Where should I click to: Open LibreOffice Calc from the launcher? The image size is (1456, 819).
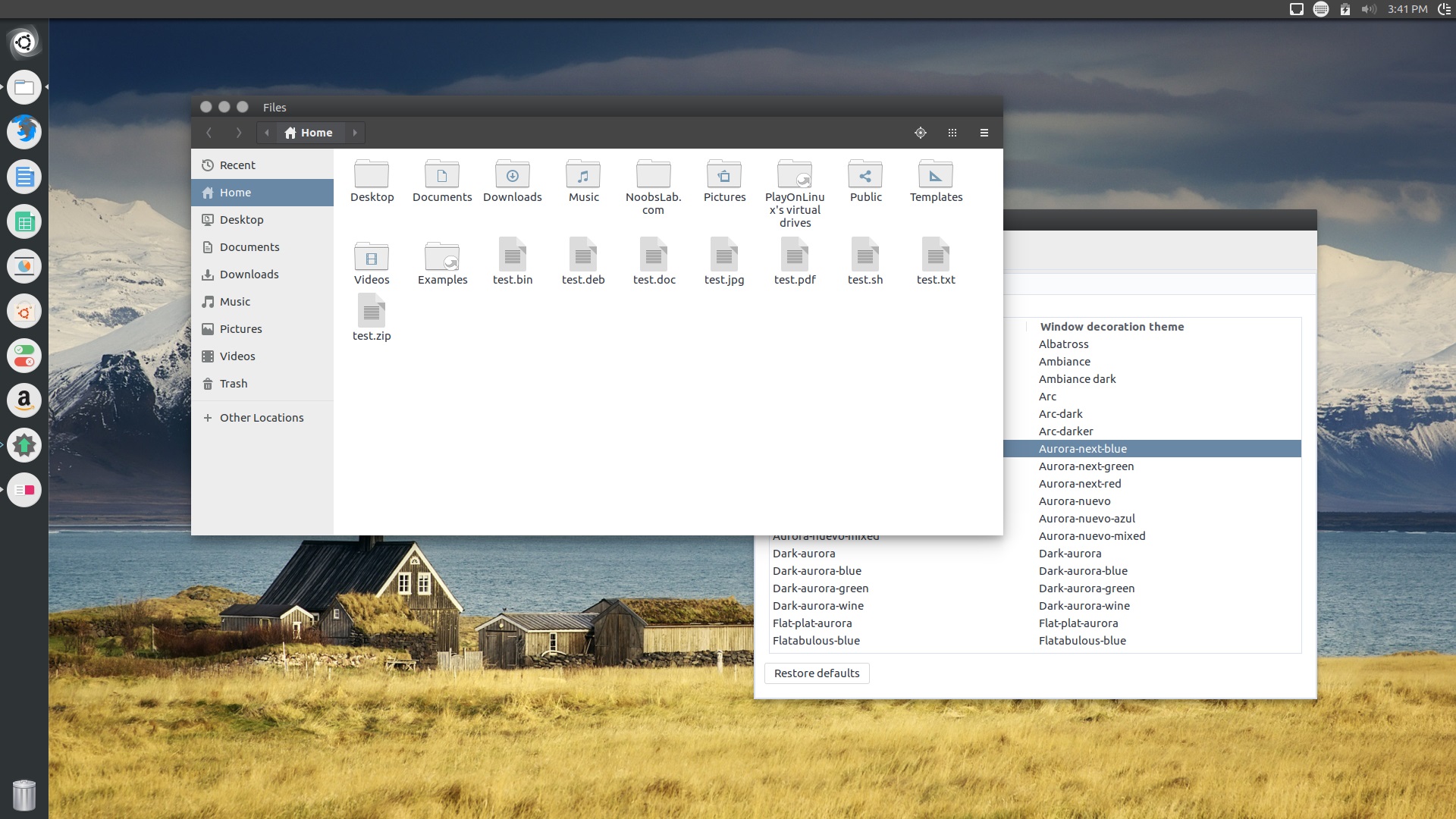24,222
